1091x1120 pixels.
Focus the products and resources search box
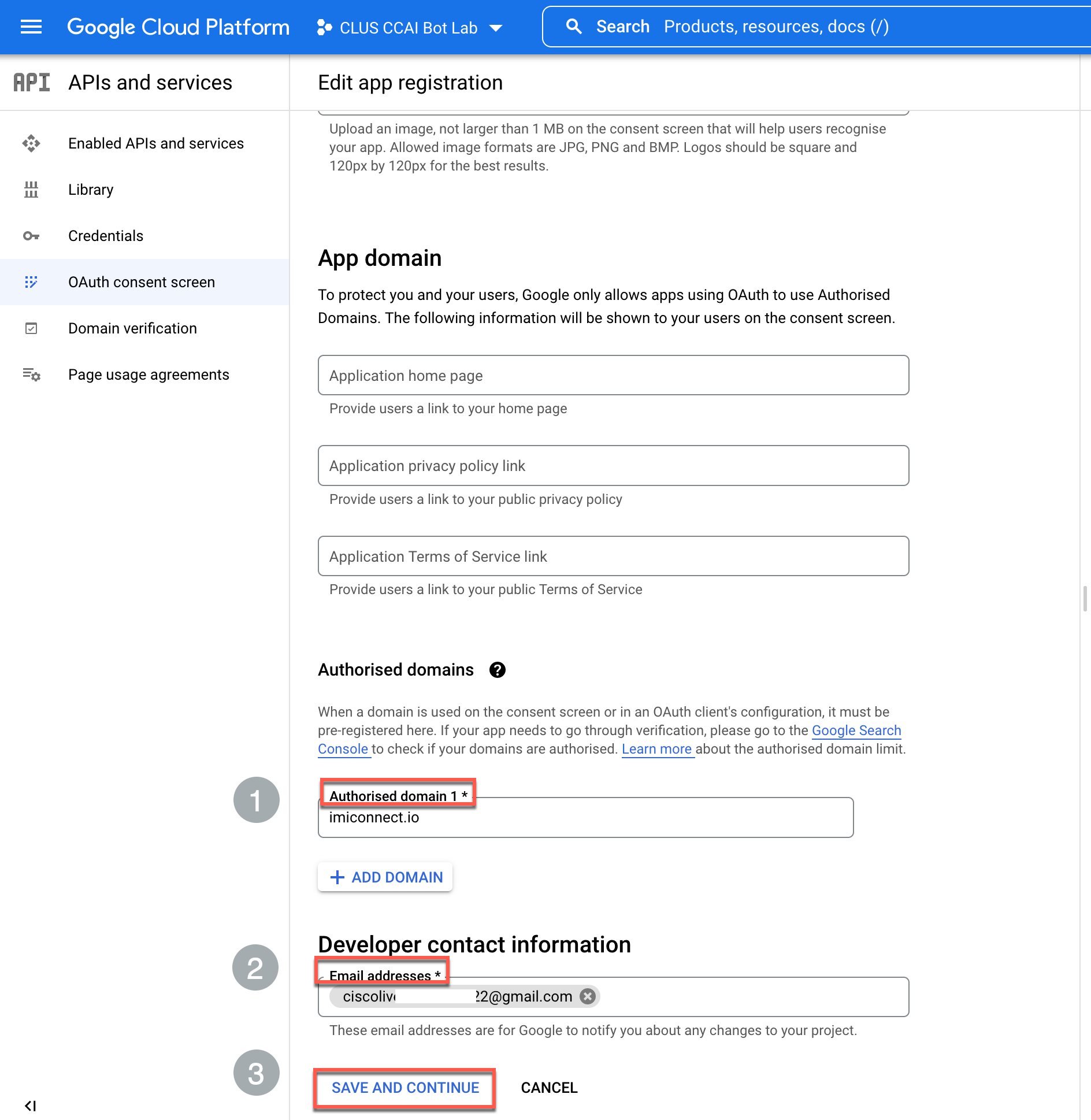point(817,27)
